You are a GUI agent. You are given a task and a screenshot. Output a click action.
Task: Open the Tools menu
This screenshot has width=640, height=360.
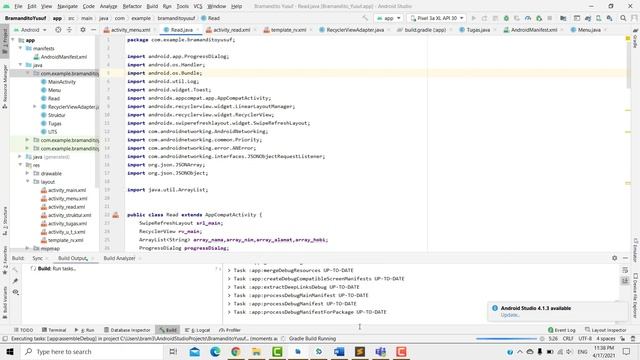point(182,6)
